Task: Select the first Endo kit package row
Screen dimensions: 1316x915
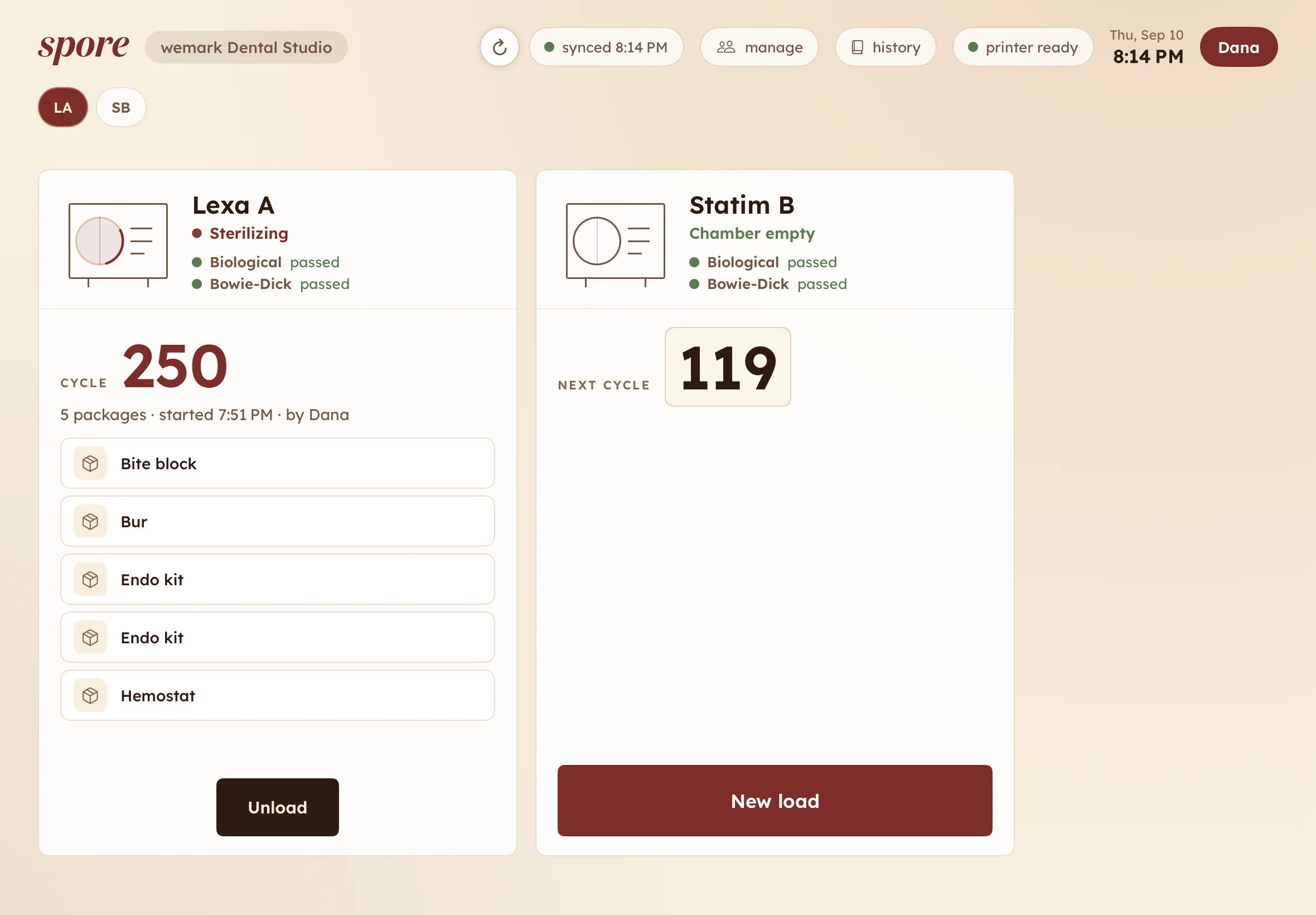Action: 277,579
